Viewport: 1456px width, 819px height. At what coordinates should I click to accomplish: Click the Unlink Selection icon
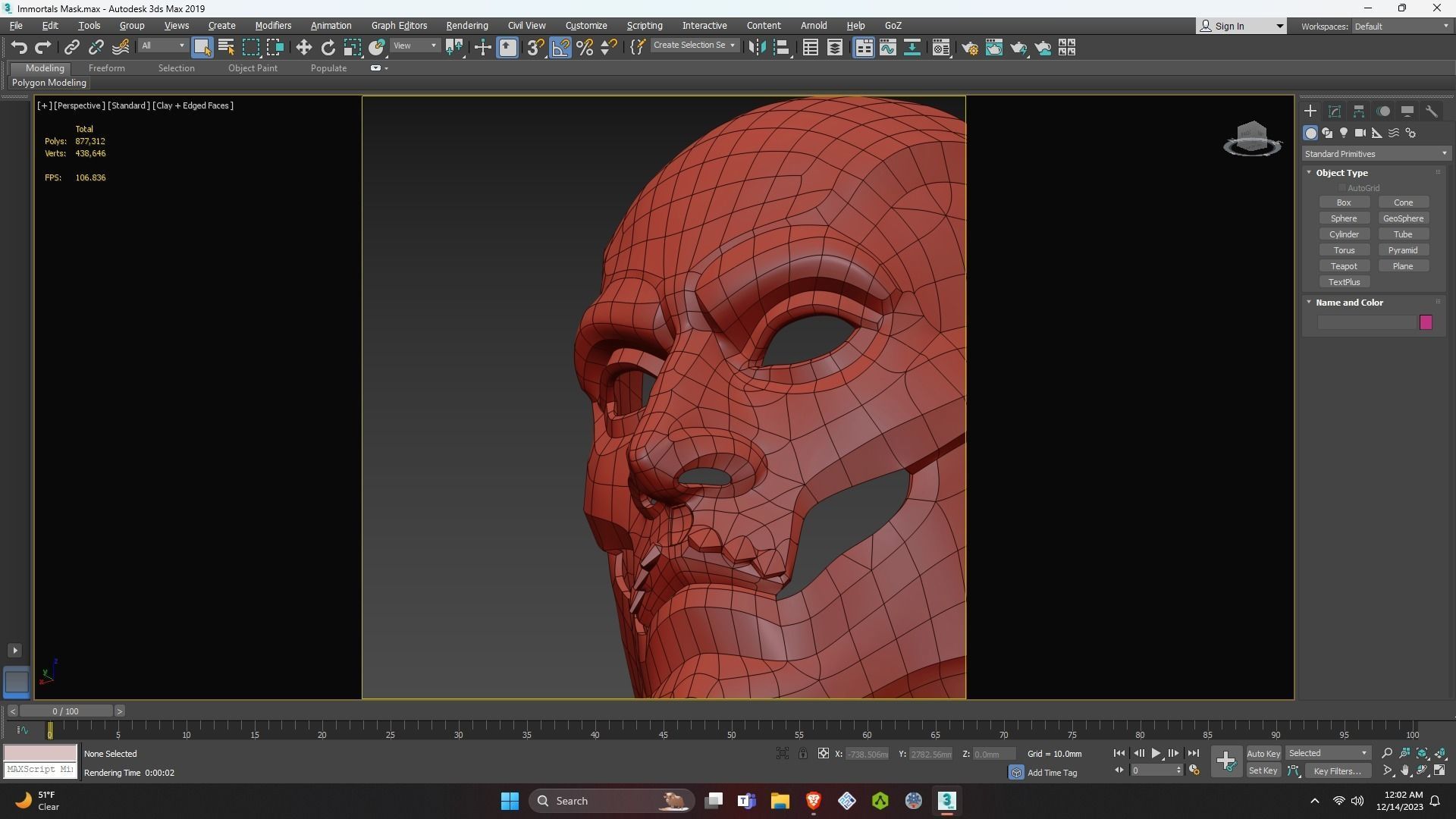[x=96, y=48]
